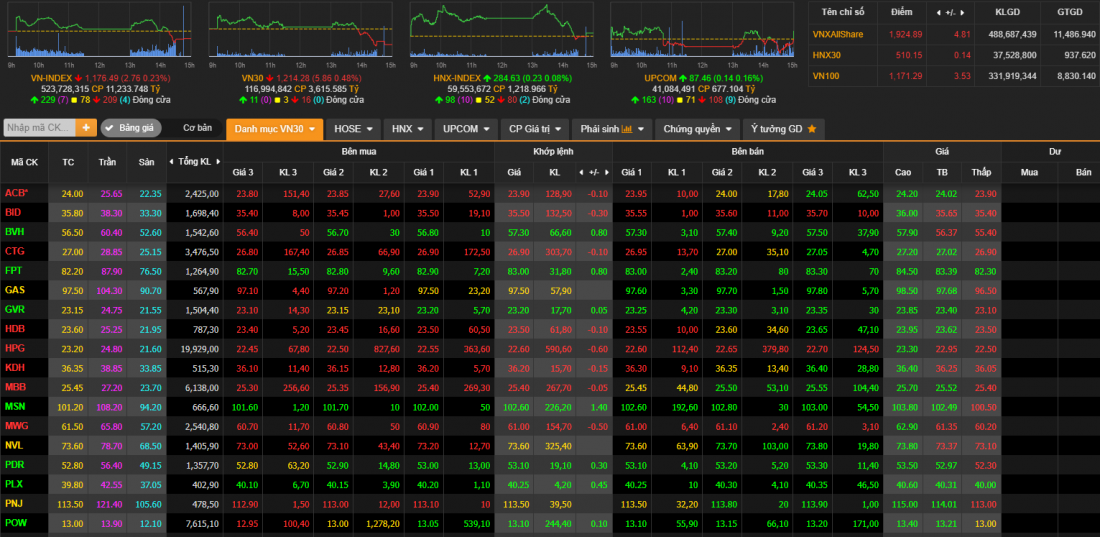Click the KDH ticker
1100x537 pixels.
tap(14, 367)
